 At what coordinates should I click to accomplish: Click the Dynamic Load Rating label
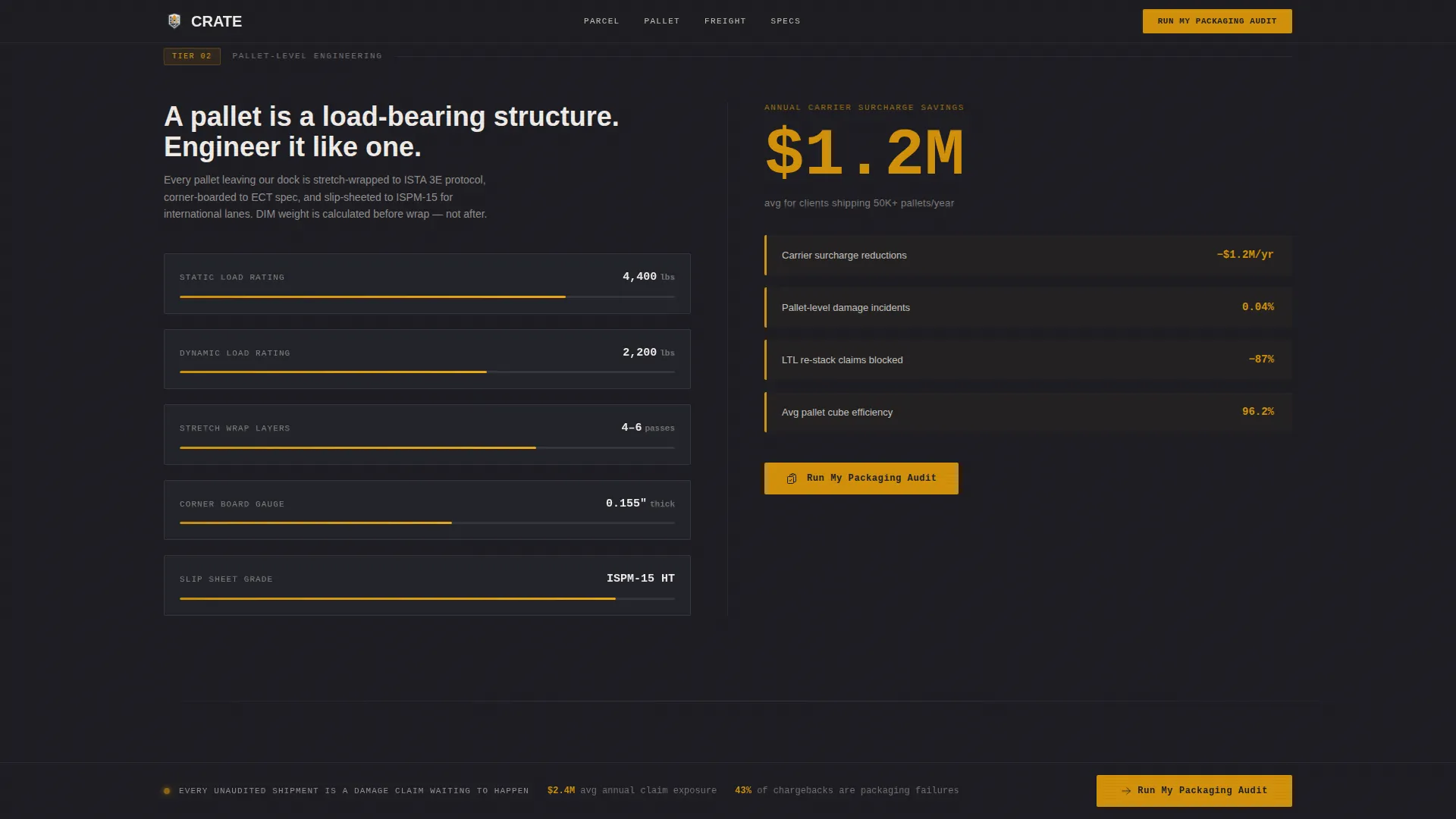235,353
